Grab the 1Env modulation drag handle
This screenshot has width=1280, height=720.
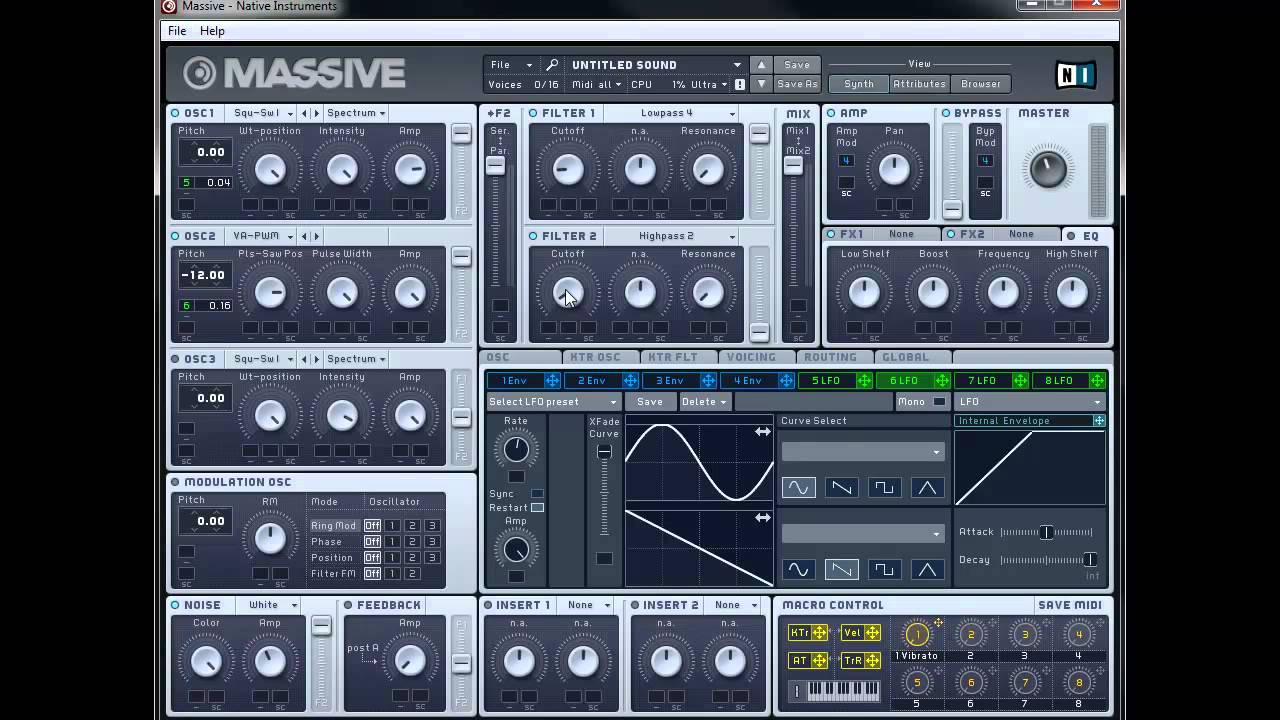click(x=552, y=381)
